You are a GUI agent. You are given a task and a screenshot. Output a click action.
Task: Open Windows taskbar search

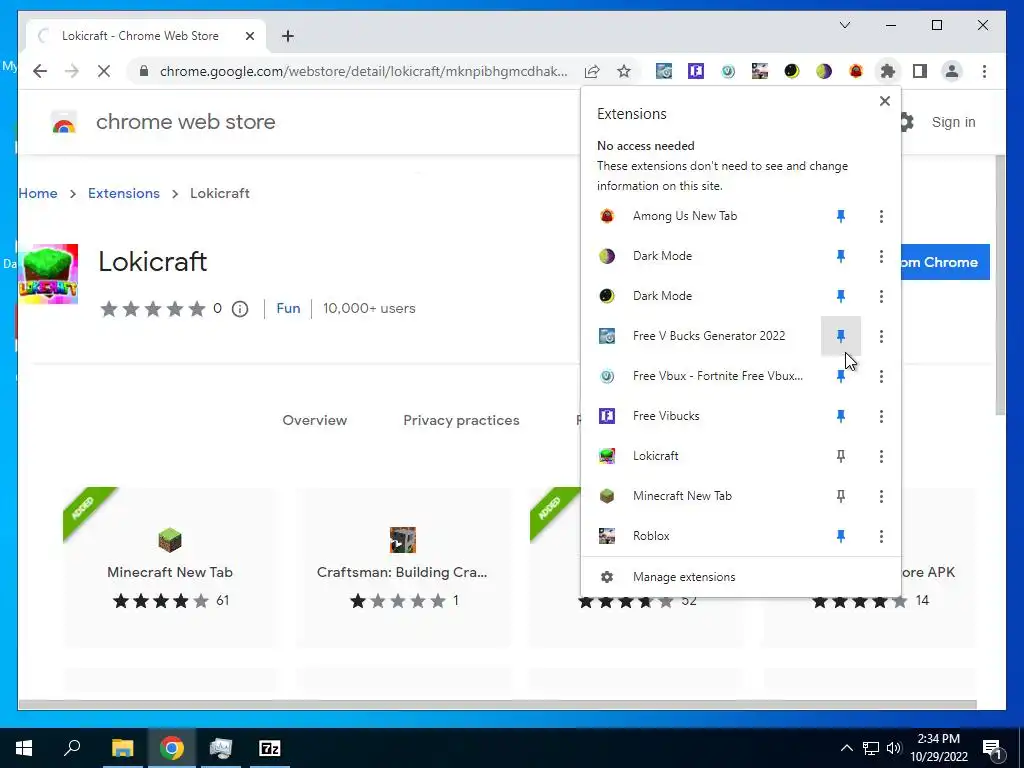[x=72, y=748]
